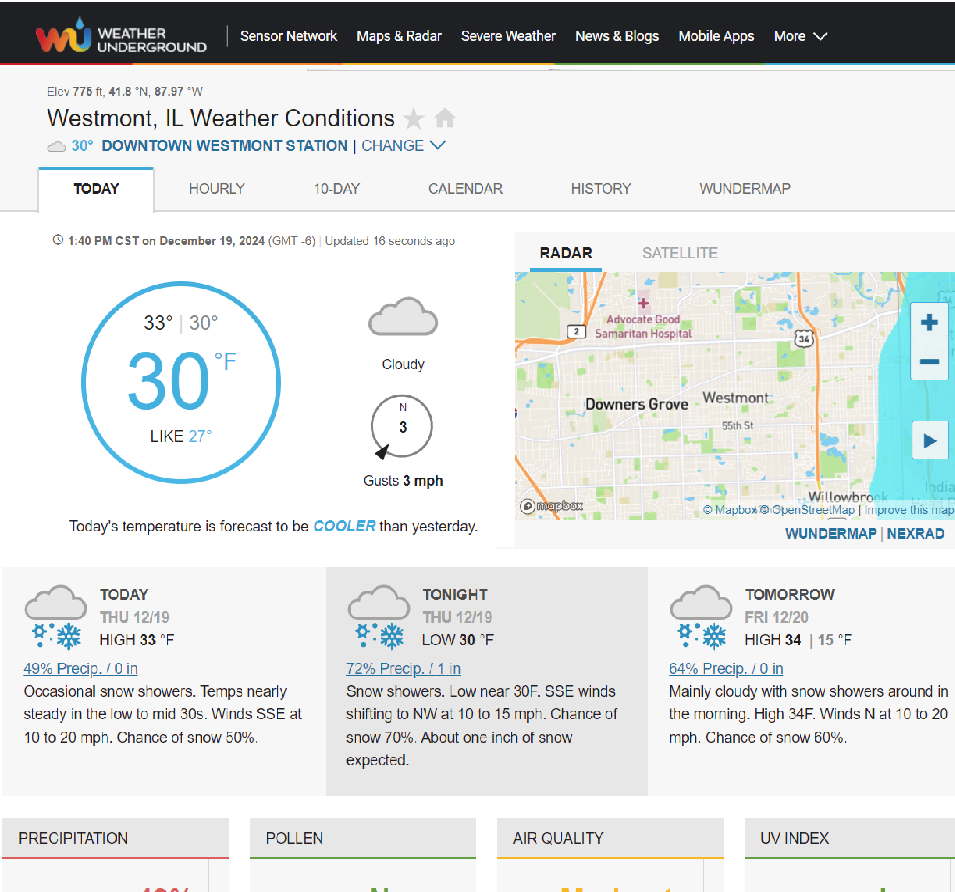Open the 10-Day forecast tab
955x892 pixels.
pos(336,188)
